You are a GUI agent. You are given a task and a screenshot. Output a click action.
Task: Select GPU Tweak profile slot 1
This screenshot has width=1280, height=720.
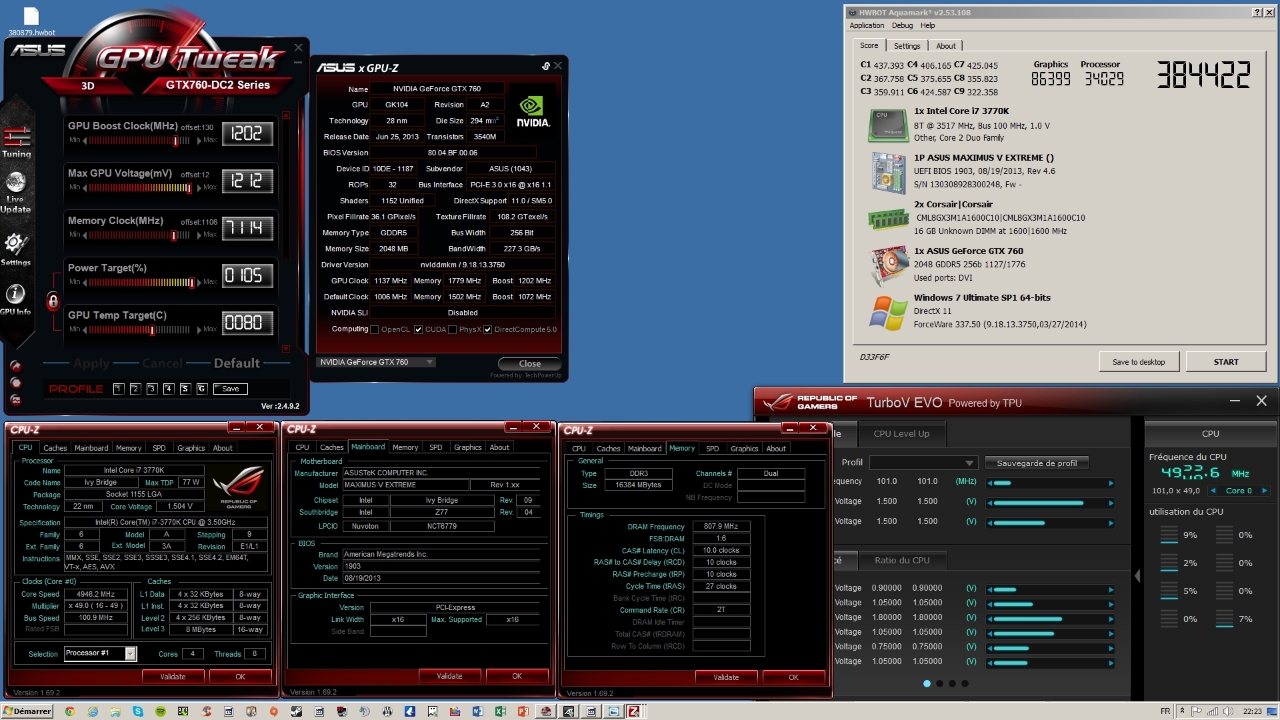tap(118, 388)
